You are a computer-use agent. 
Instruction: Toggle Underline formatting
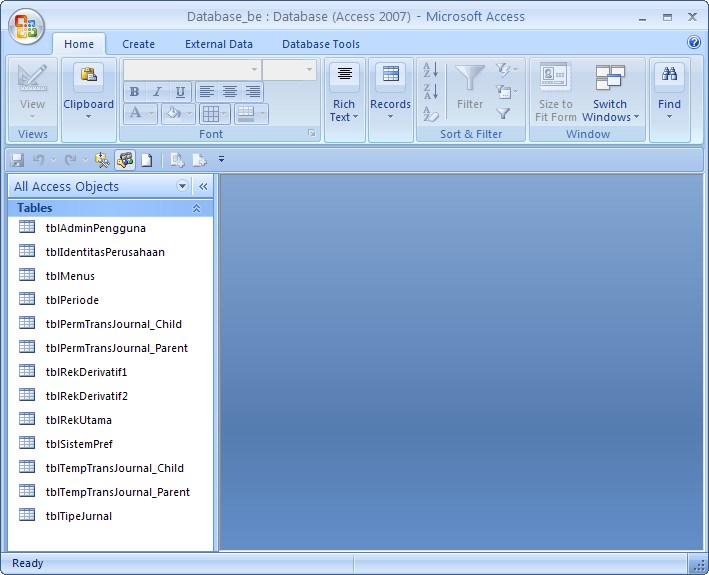(x=180, y=92)
